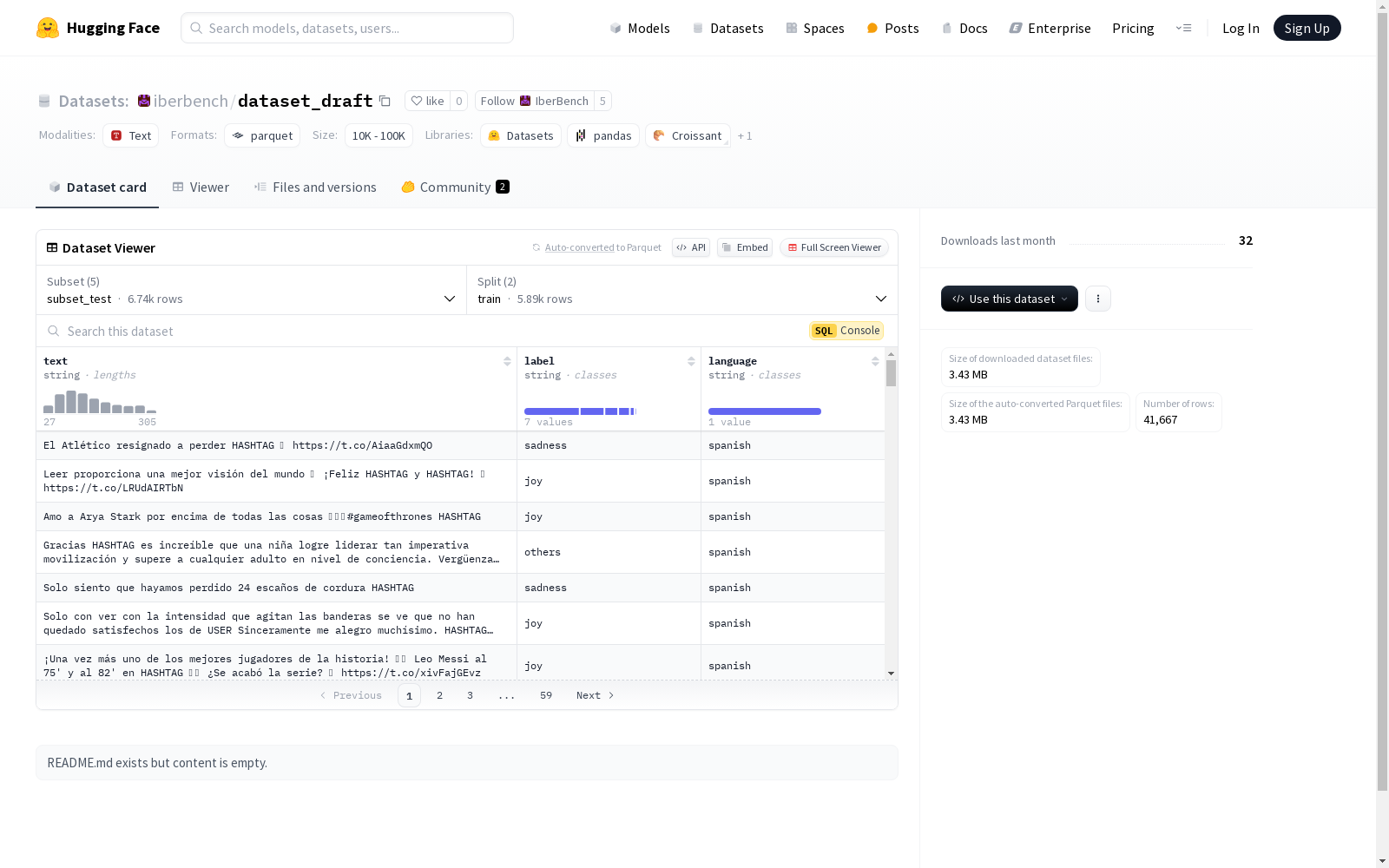Select the Datasets library tag
1389x868 pixels.
click(521, 135)
